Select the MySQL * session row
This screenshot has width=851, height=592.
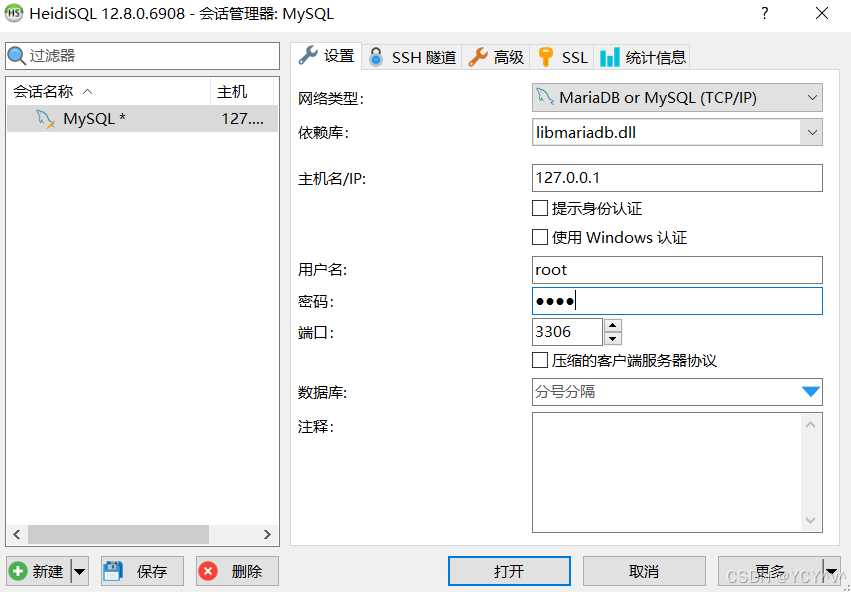coord(142,119)
